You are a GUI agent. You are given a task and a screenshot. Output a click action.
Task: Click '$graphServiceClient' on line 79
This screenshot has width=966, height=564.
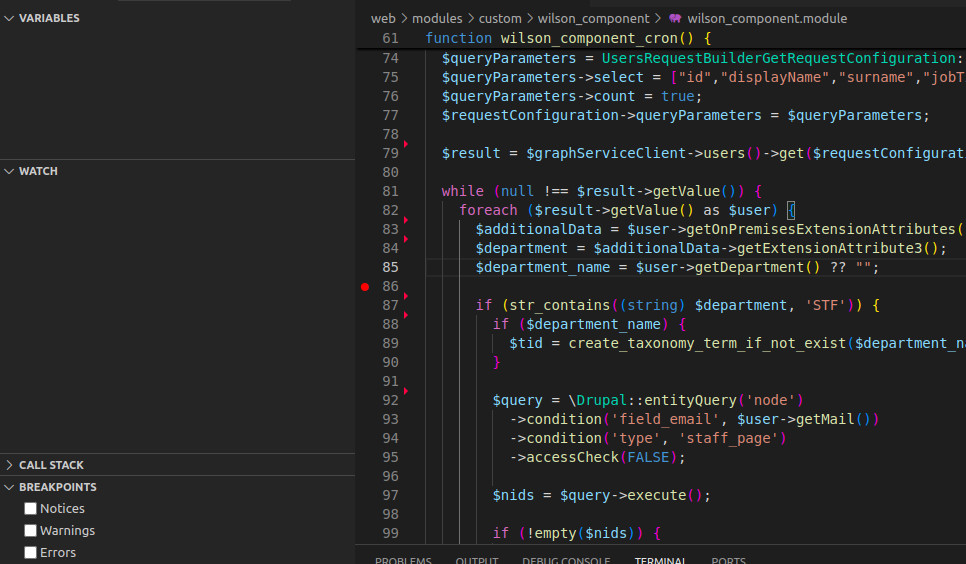pos(606,153)
